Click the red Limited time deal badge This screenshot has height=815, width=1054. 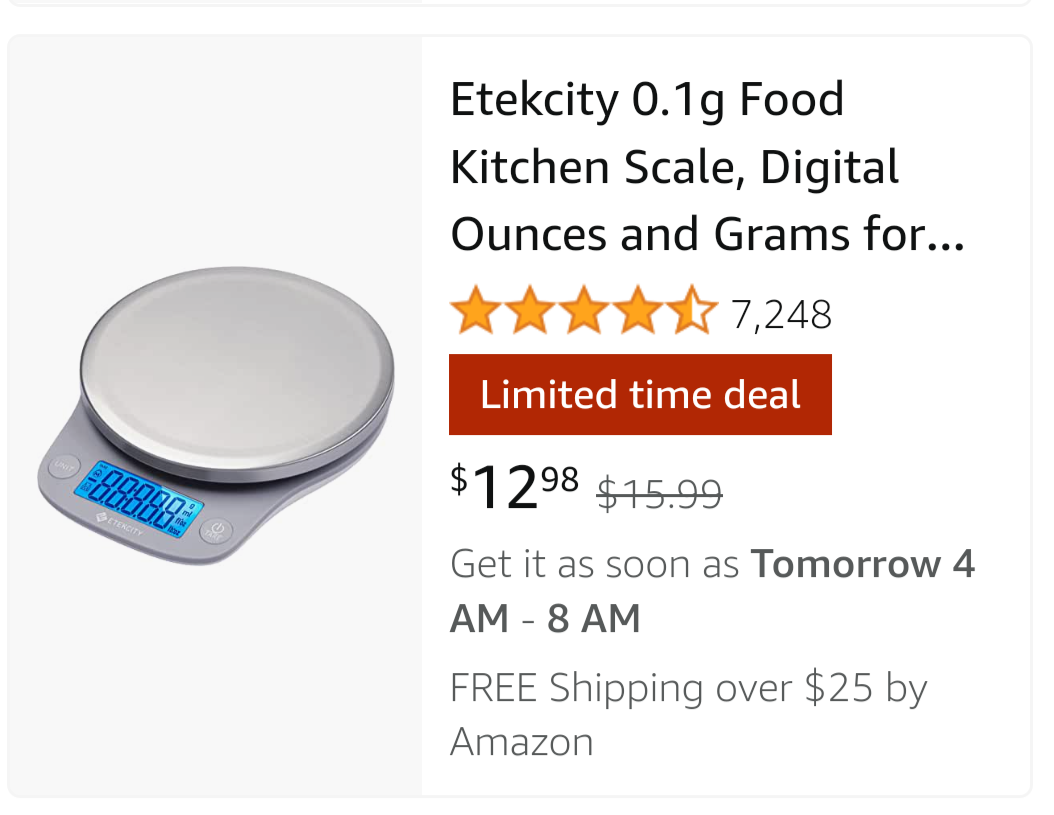click(640, 395)
